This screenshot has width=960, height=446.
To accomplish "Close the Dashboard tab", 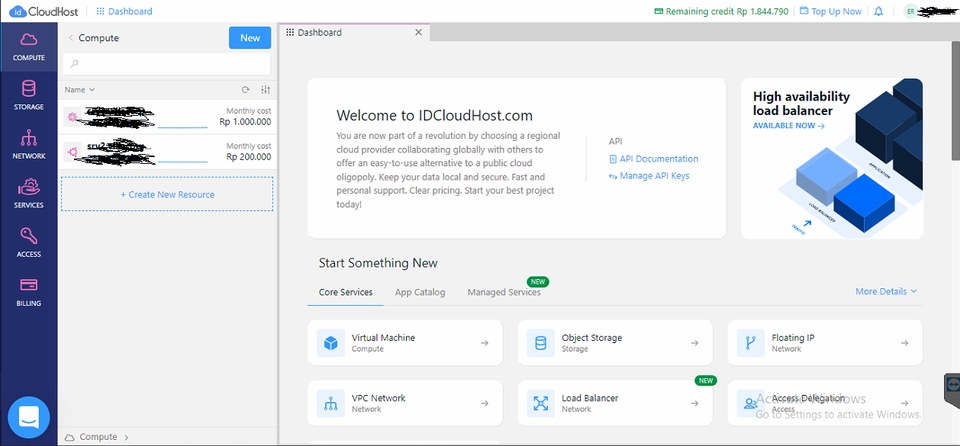I will coord(419,32).
